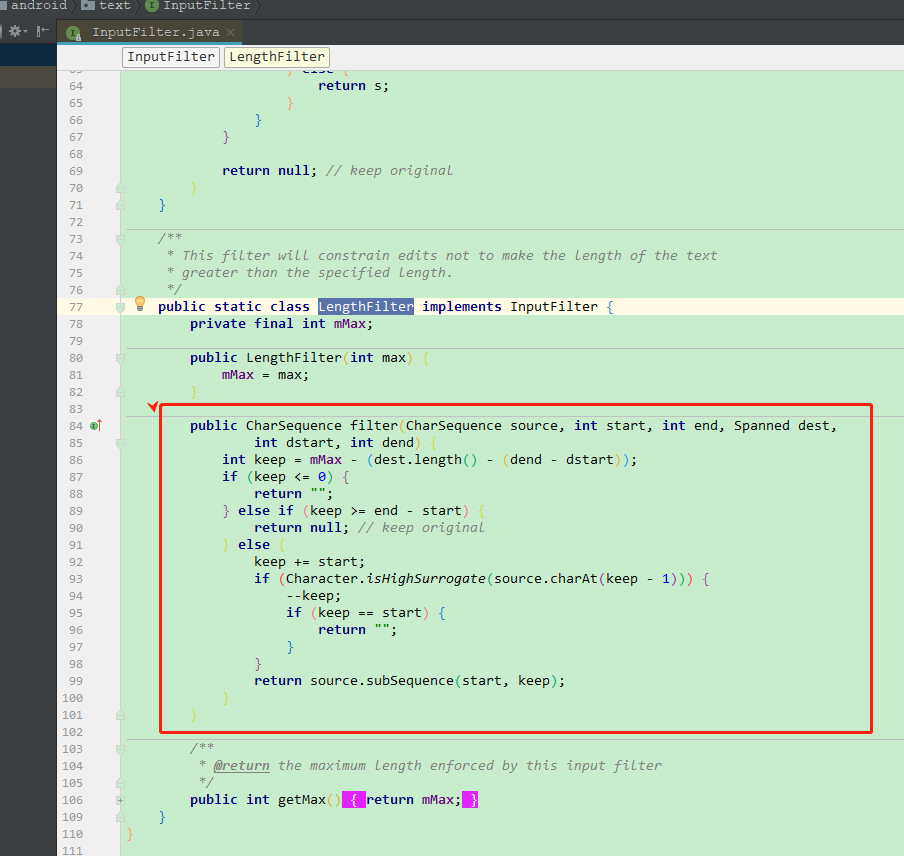This screenshot has width=904, height=856.
Task: Open the gear settings menu in project panel
Action: coord(17,31)
